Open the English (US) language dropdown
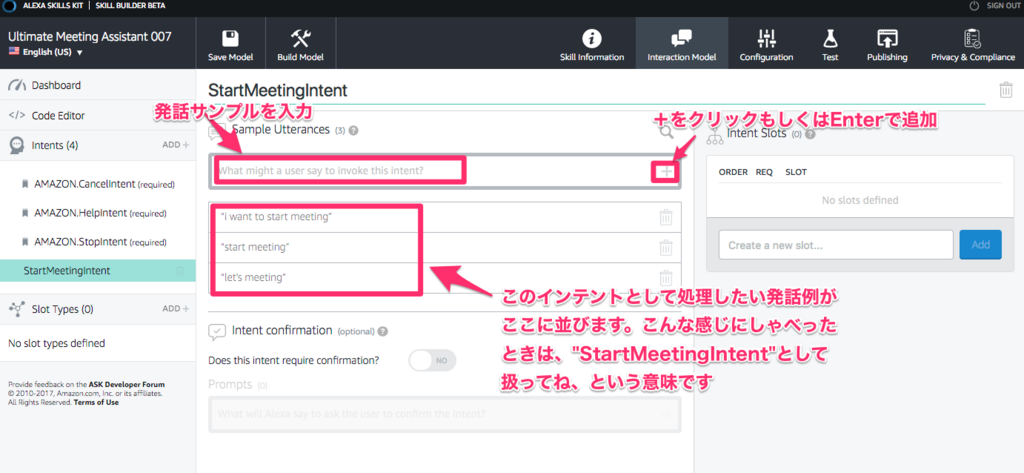 click(x=46, y=52)
